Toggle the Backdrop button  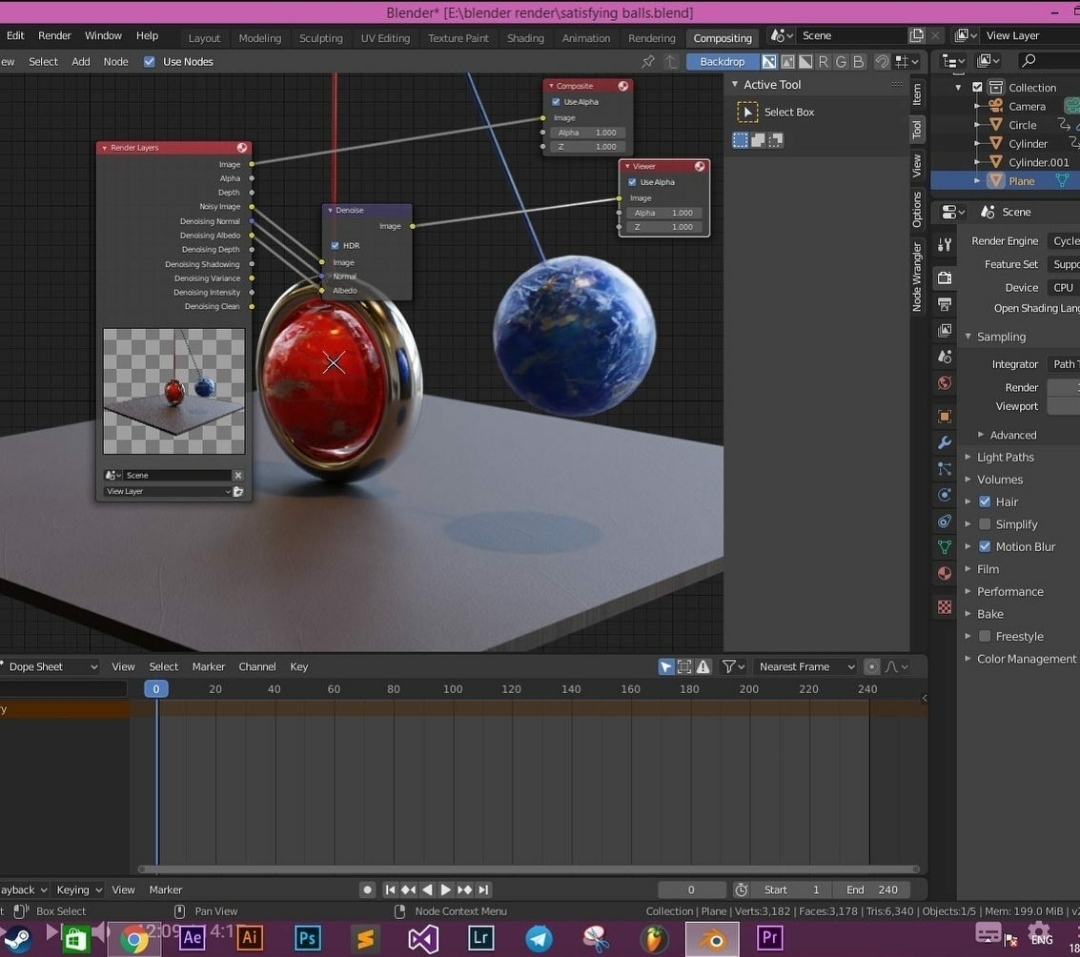(722, 62)
